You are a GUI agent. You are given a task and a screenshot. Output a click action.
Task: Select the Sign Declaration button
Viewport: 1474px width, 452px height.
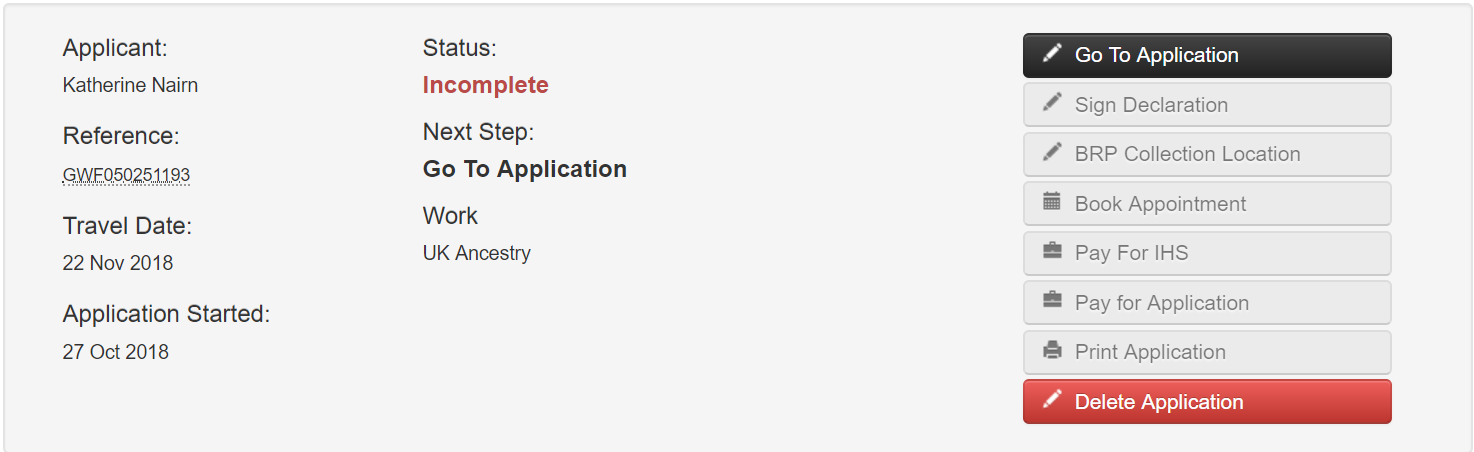click(x=1207, y=105)
